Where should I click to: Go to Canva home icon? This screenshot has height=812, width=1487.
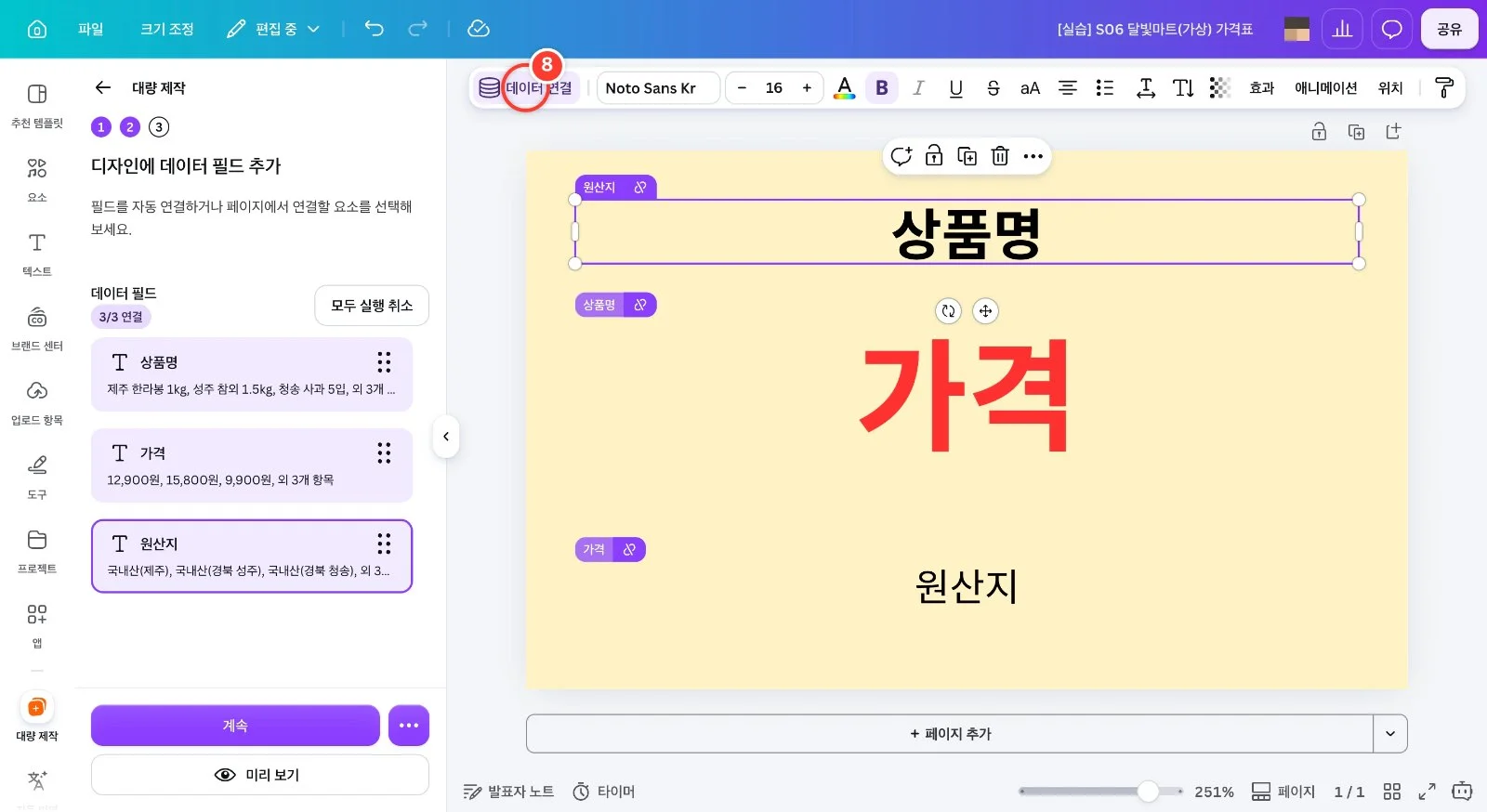(37, 29)
